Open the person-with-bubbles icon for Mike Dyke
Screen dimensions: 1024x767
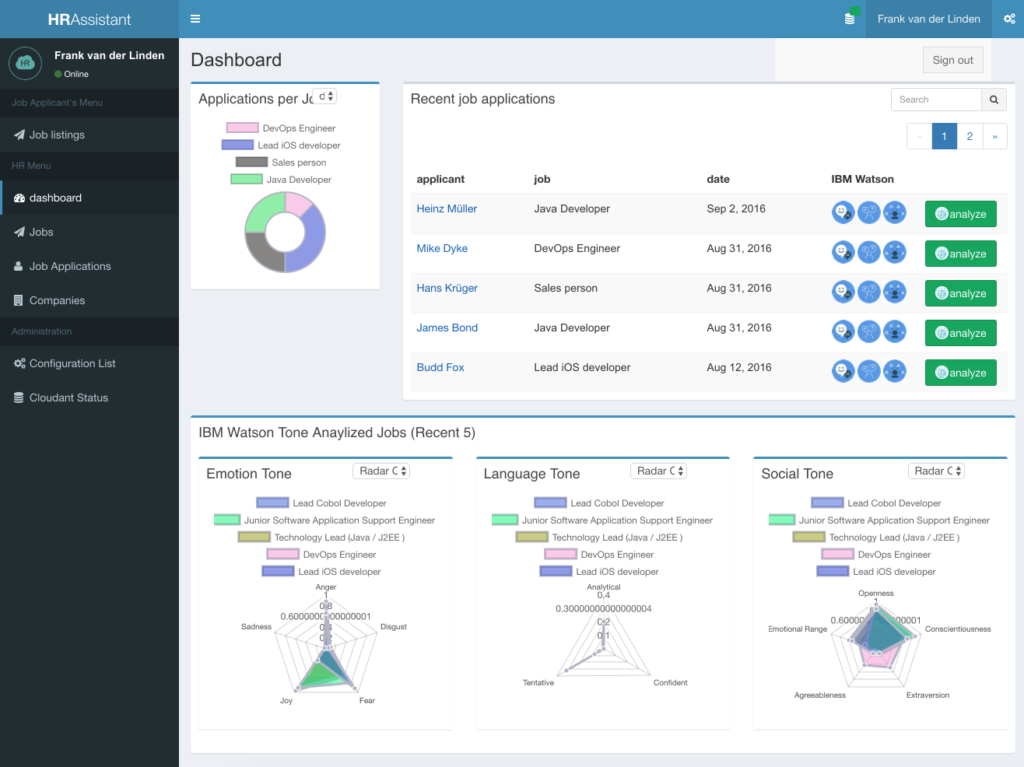[x=869, y=252]
